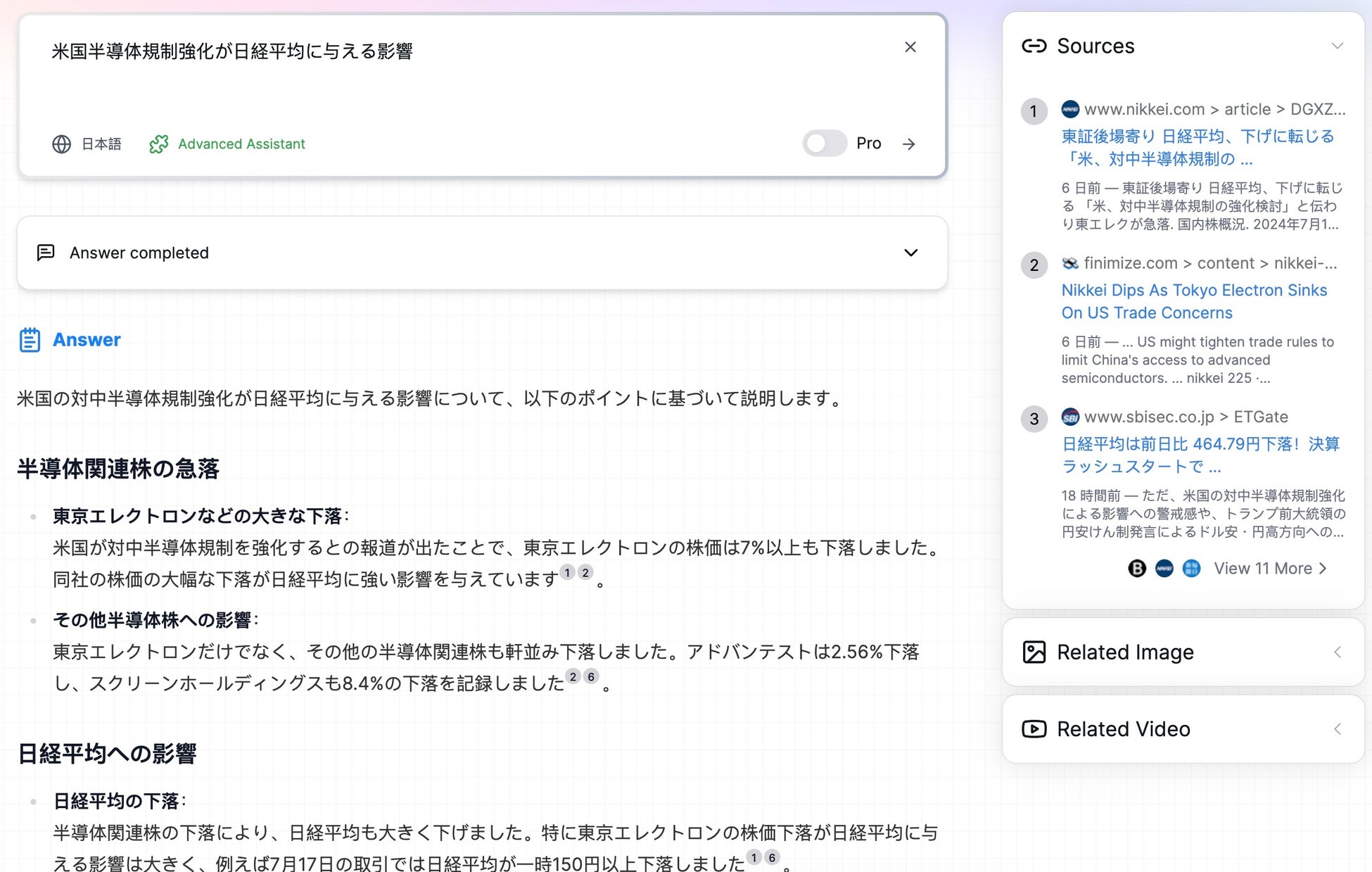Screen dimensions: 1372x872
Task: Collapse the Sources panel chevron
Action: pos(1337,46)
